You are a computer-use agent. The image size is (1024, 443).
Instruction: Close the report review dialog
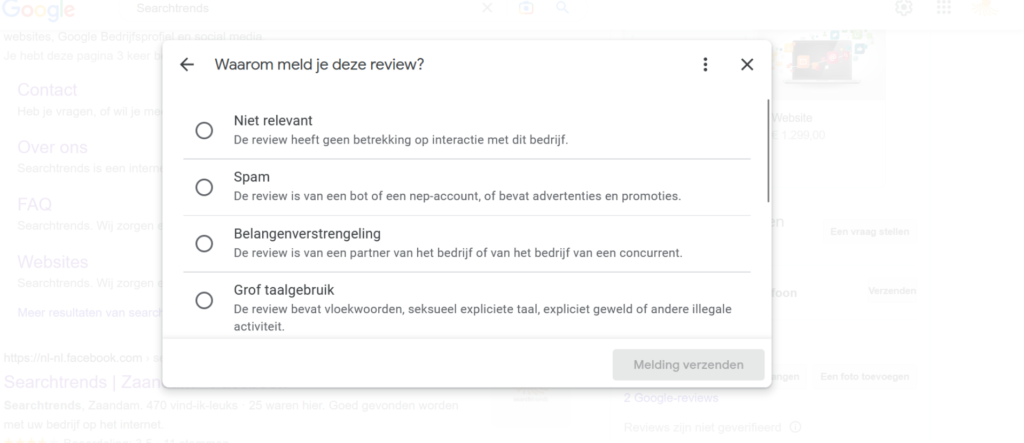click(x=747, y=64)
